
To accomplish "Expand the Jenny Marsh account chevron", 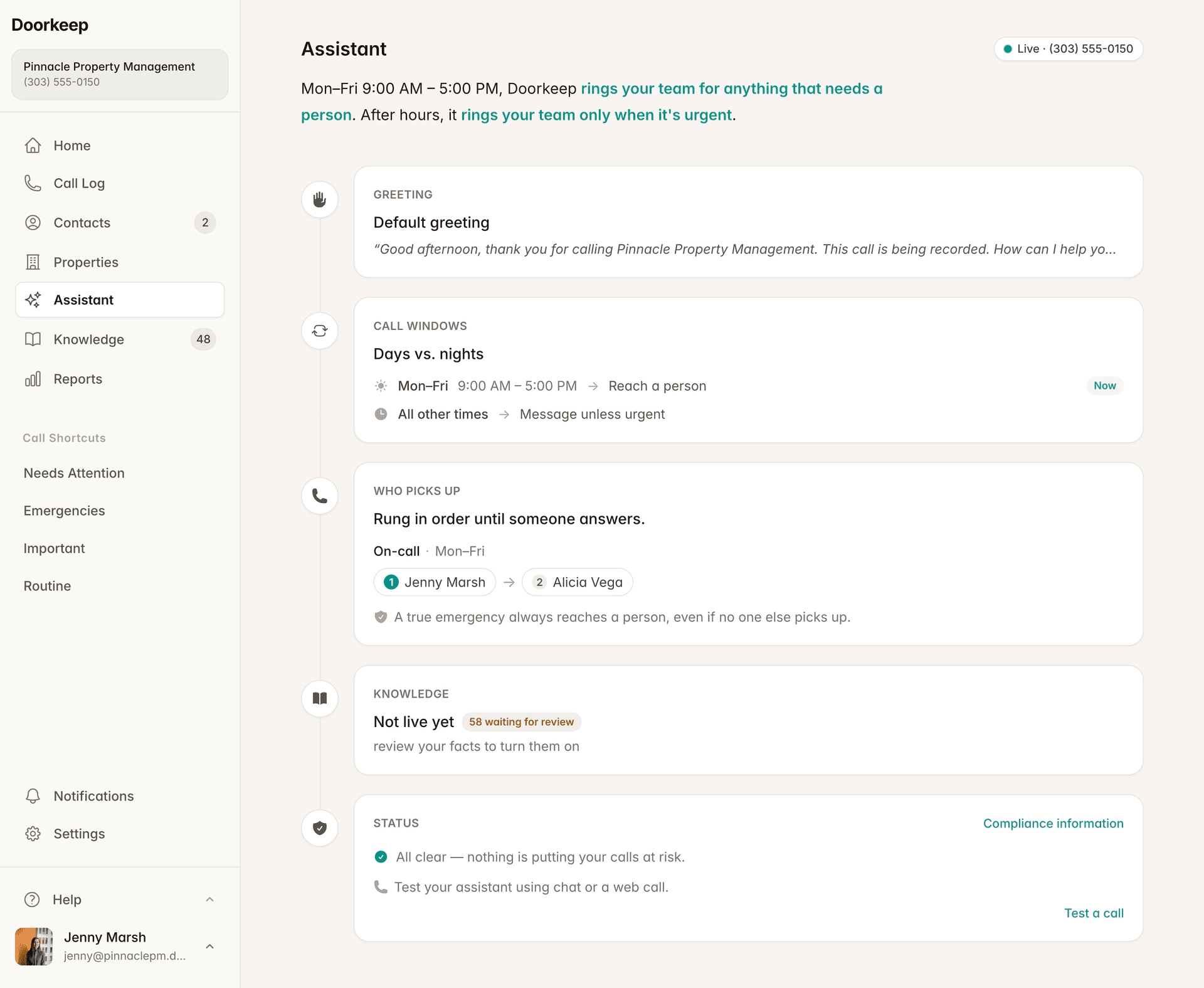I will point(210,947).
